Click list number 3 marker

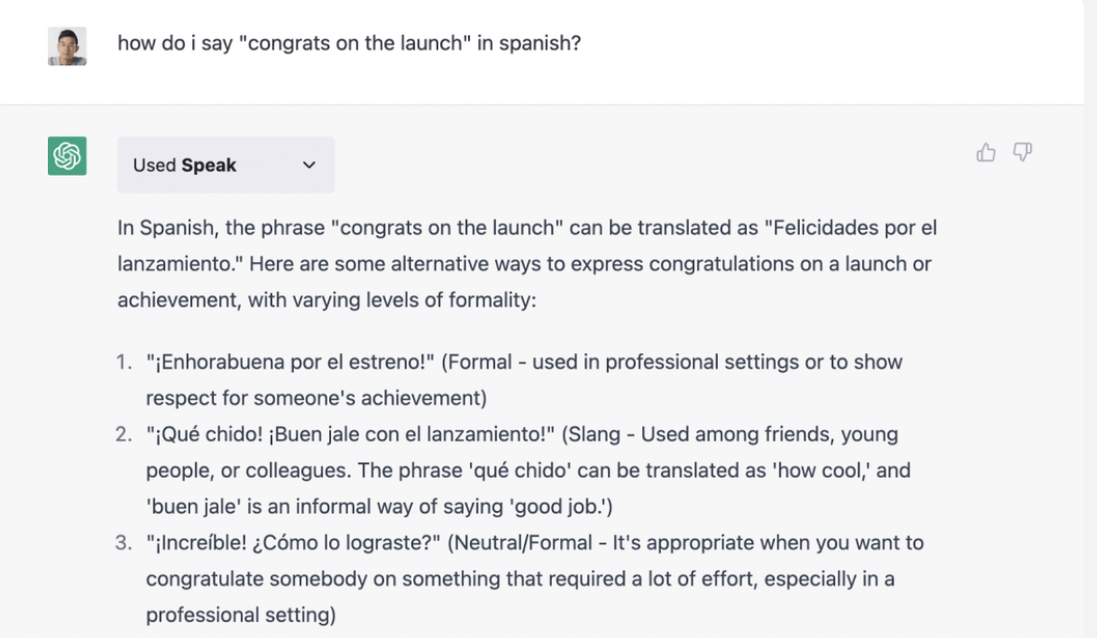pyautogui.click(x=124, y=543)
